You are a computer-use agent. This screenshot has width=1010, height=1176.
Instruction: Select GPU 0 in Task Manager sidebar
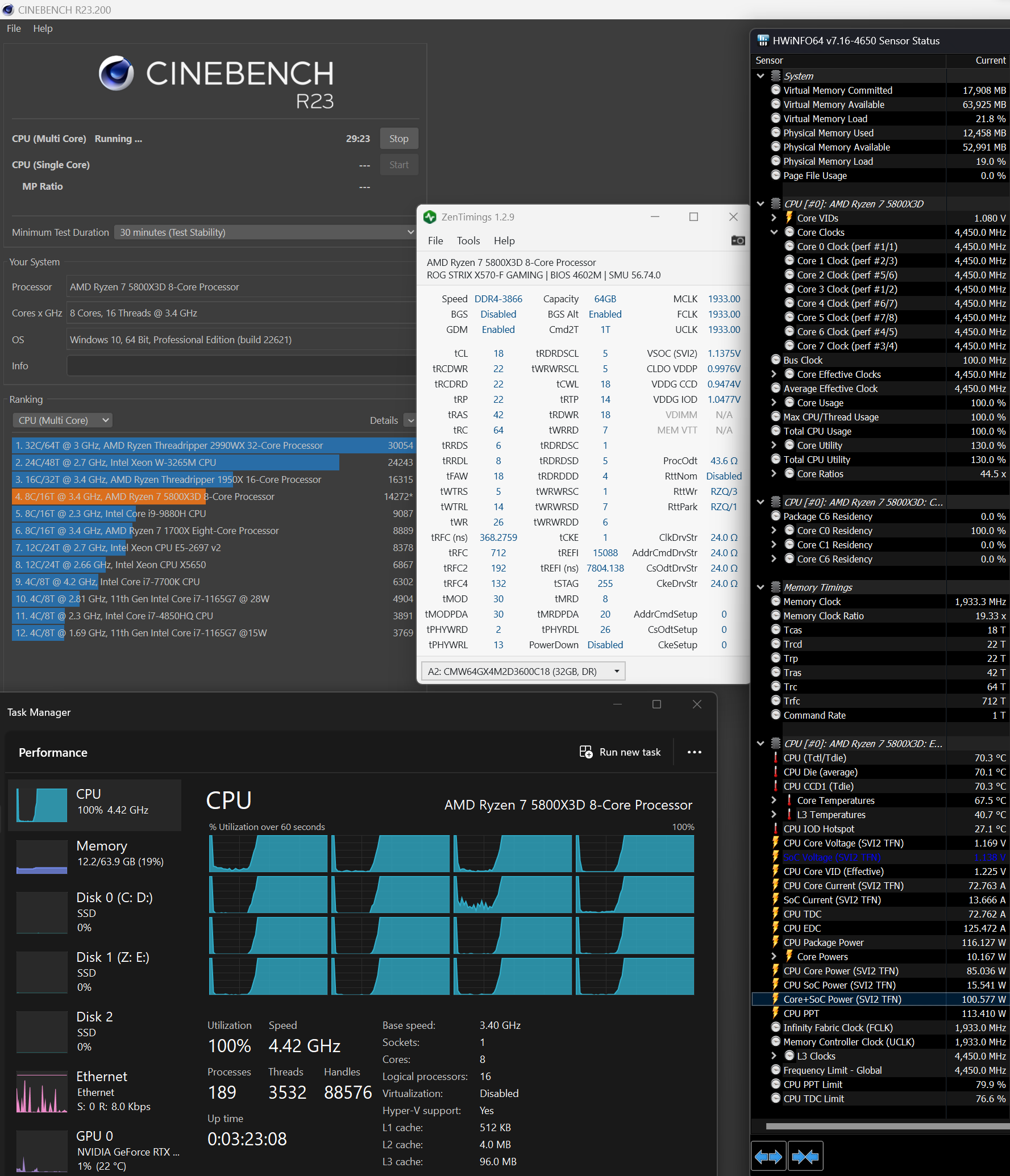coord(94,1150)
